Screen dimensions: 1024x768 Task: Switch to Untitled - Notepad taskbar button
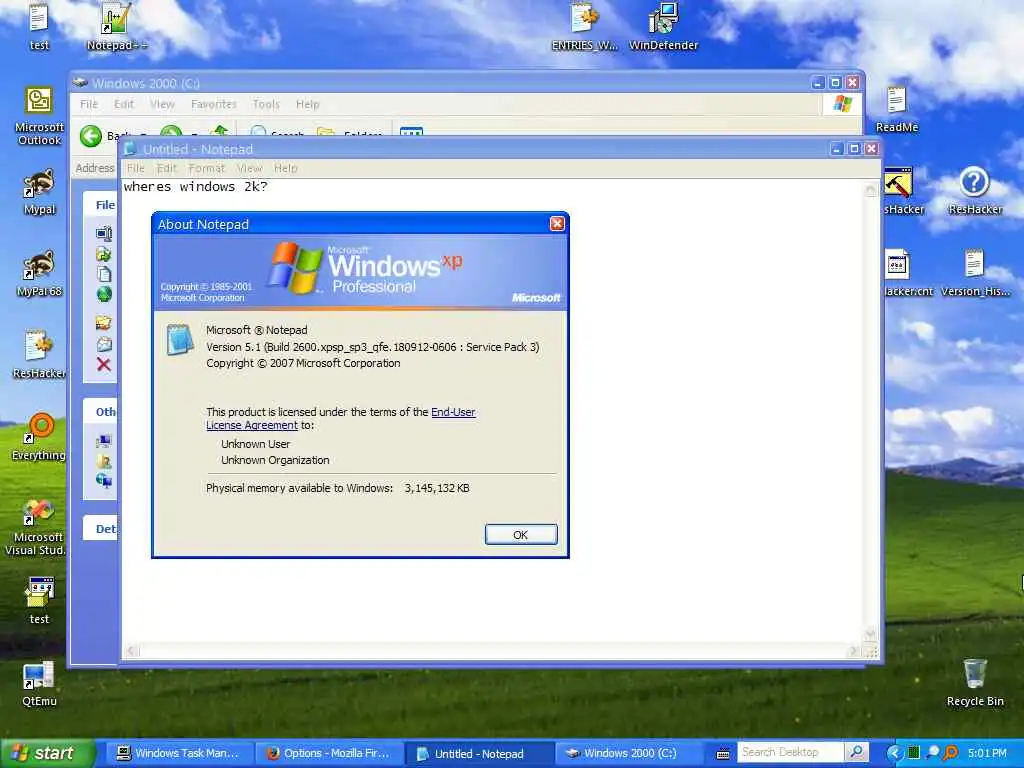pyautogui.click(x=479, y=753)
